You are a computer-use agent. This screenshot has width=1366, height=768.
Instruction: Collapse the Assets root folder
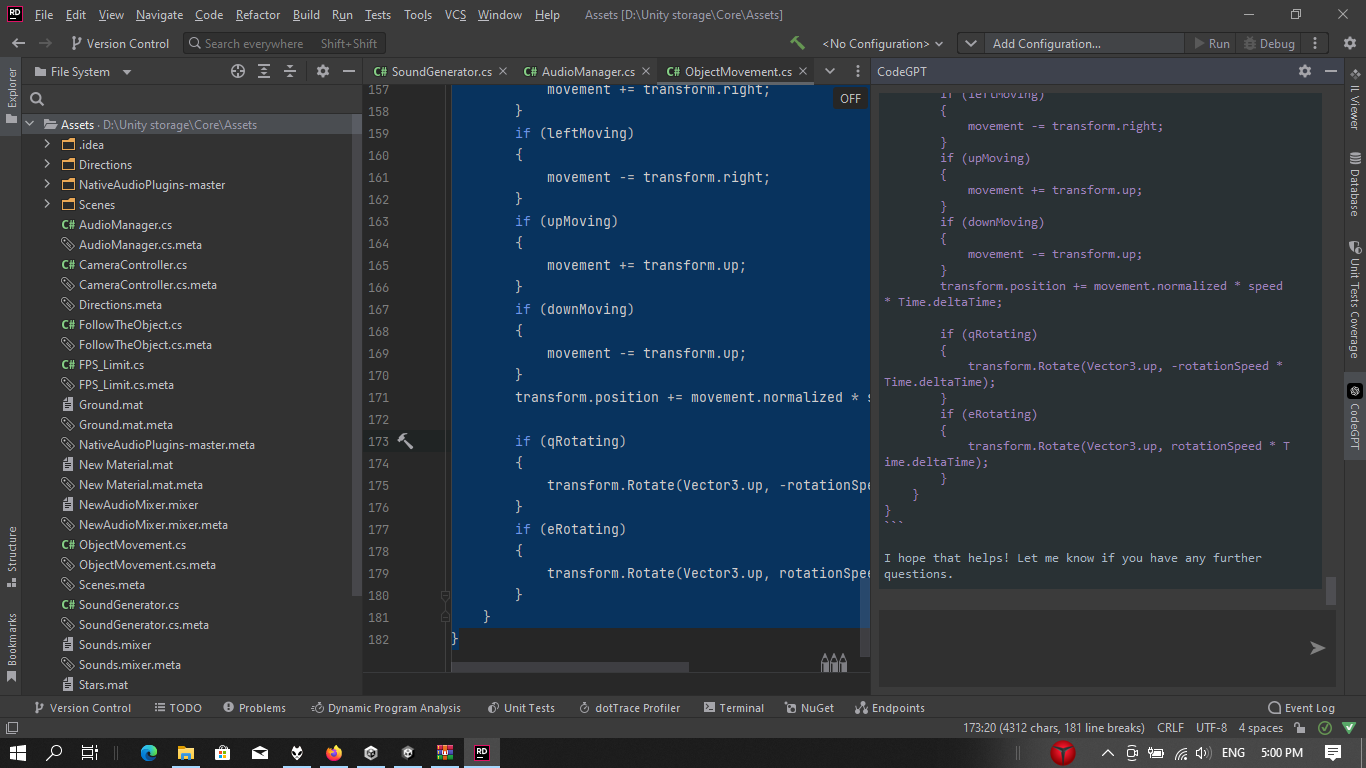30,125
